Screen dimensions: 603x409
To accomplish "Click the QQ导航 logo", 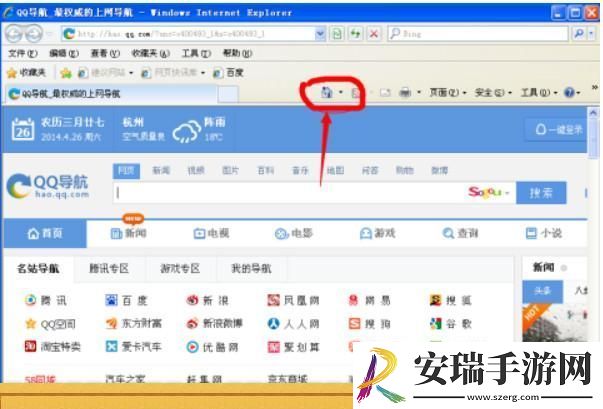I will click(x=48, y=186).
